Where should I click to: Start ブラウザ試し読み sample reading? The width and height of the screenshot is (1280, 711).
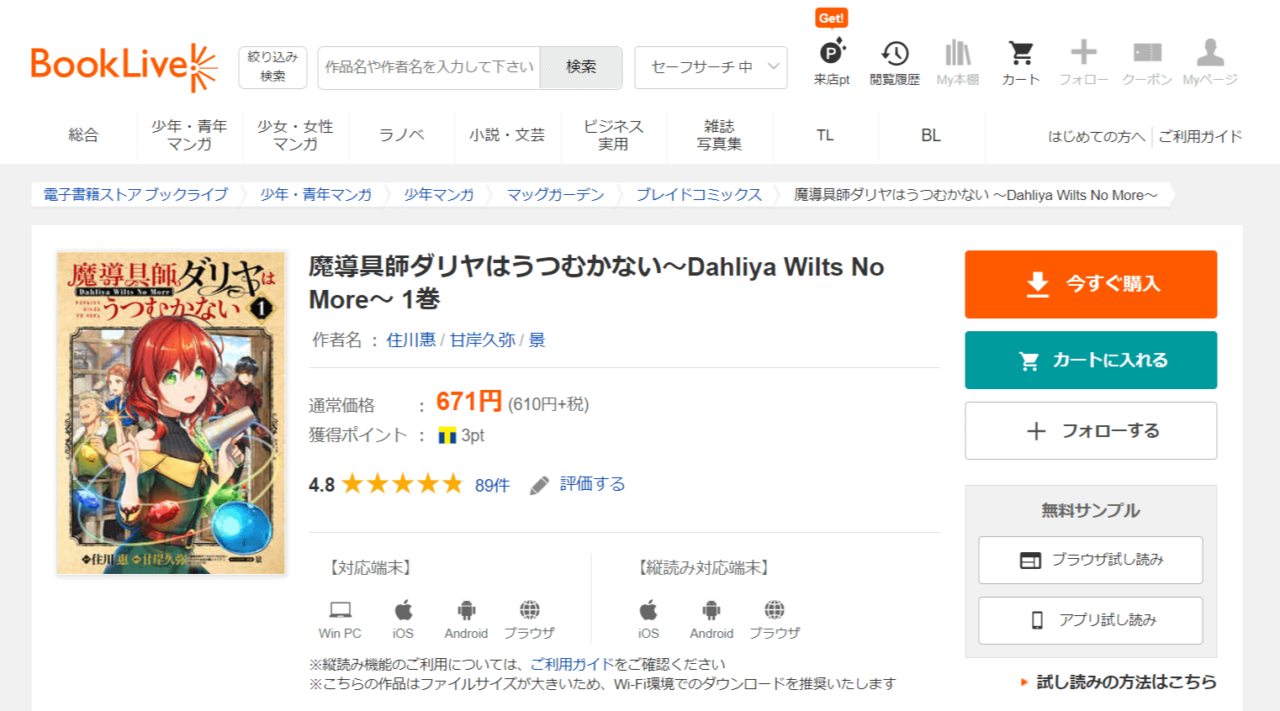(1090, 560)
